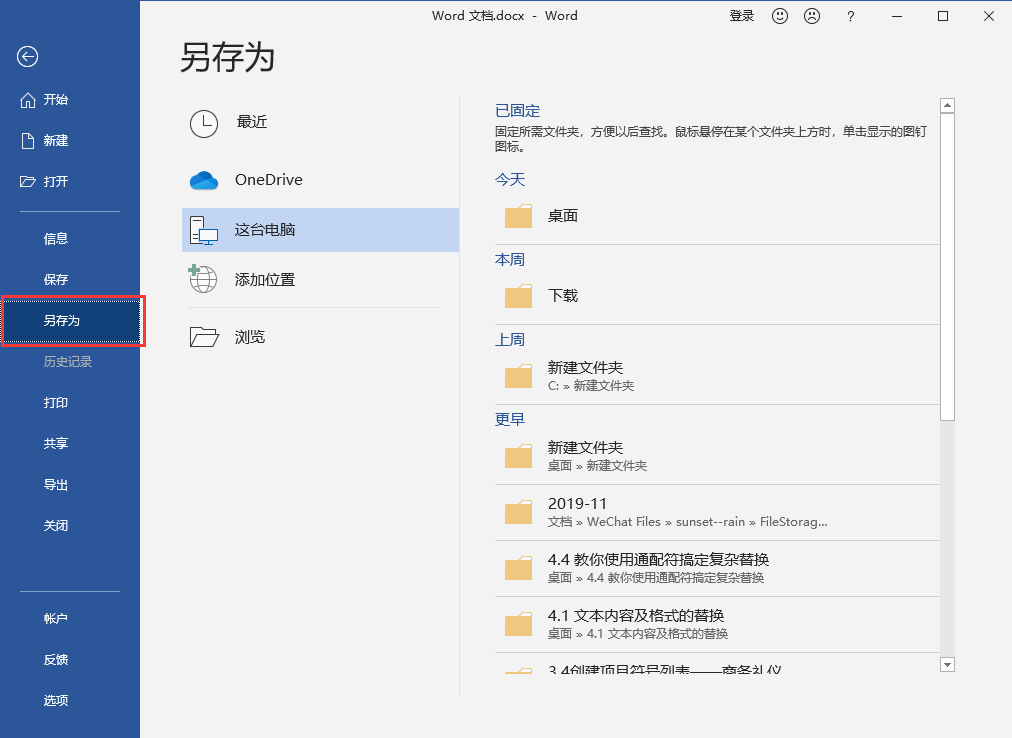The width and height of the screenshot is (1012, 738).
Task: Click the back arrow circle icon
Action: tap(27, 57)
